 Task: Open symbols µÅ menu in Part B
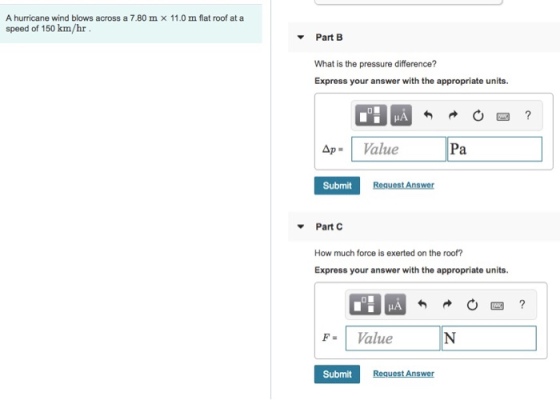pos(401,115)
